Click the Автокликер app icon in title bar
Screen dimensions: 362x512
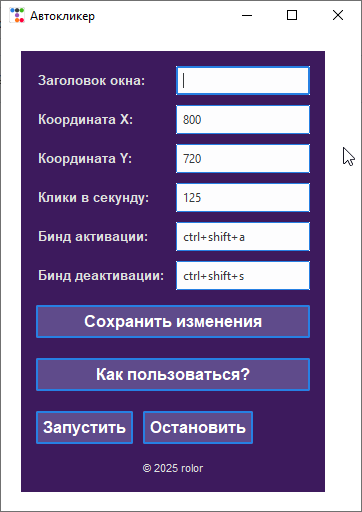pyautogui.click(x=17, y=15)
